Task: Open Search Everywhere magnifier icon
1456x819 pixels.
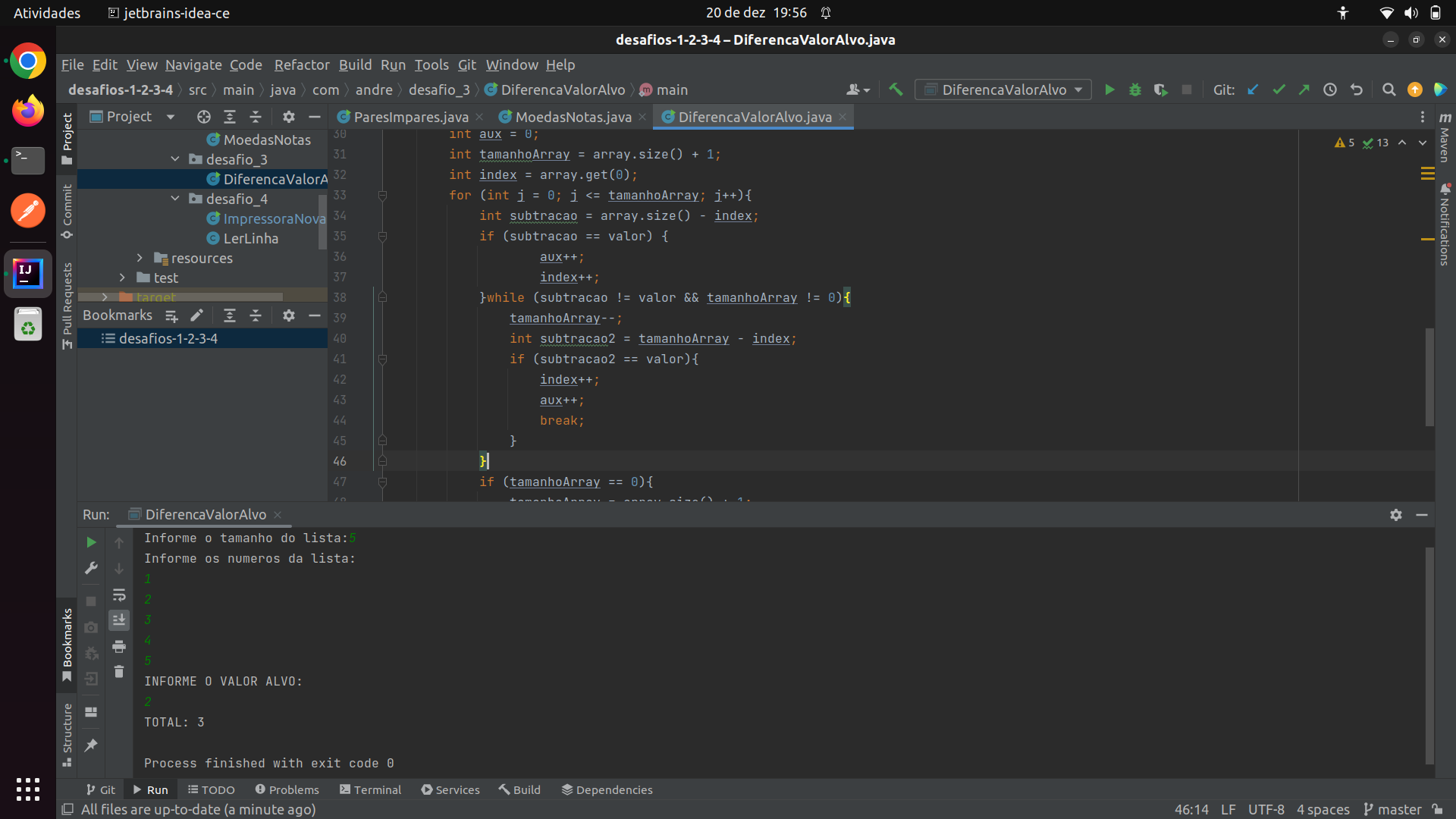Action: (1389, 89)
